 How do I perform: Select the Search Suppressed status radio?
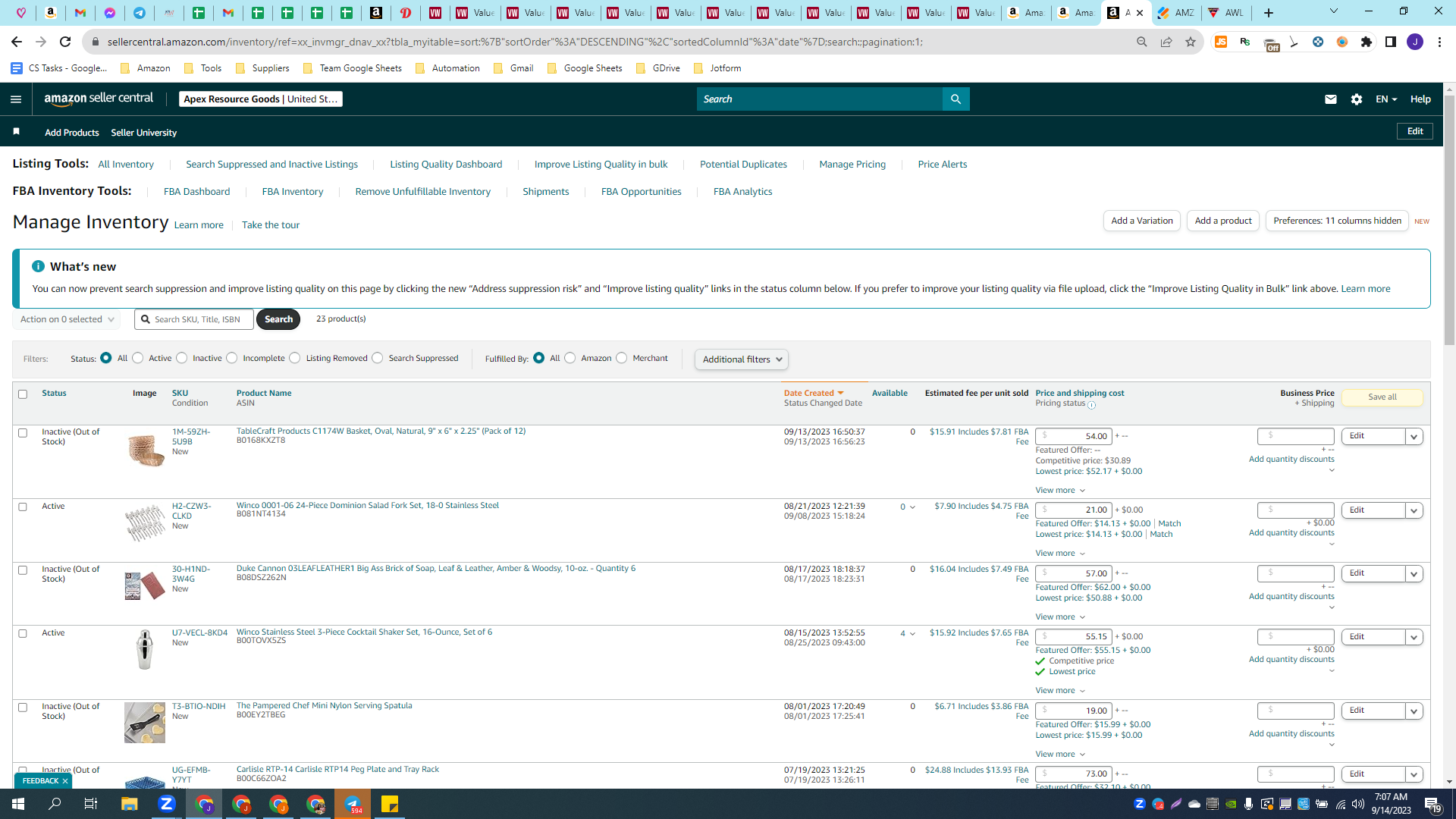(378, 358)
